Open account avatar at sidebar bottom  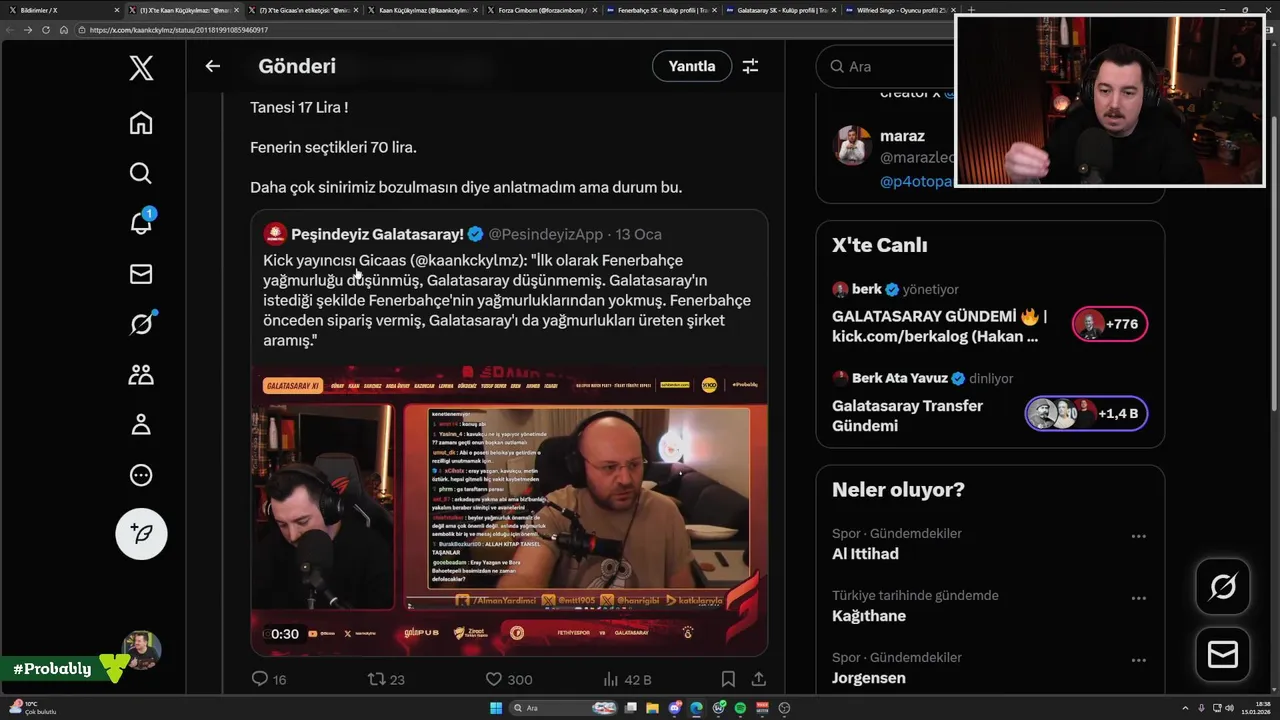(141, 650)
